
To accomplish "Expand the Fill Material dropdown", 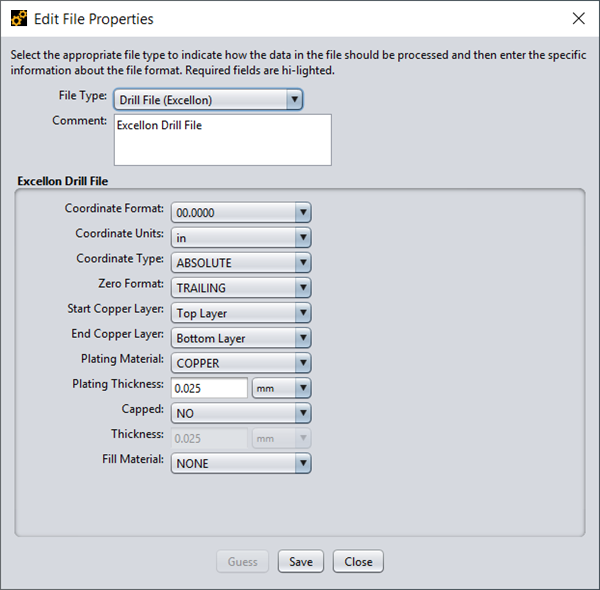I will pyautogui.click(x=241, y=463).
